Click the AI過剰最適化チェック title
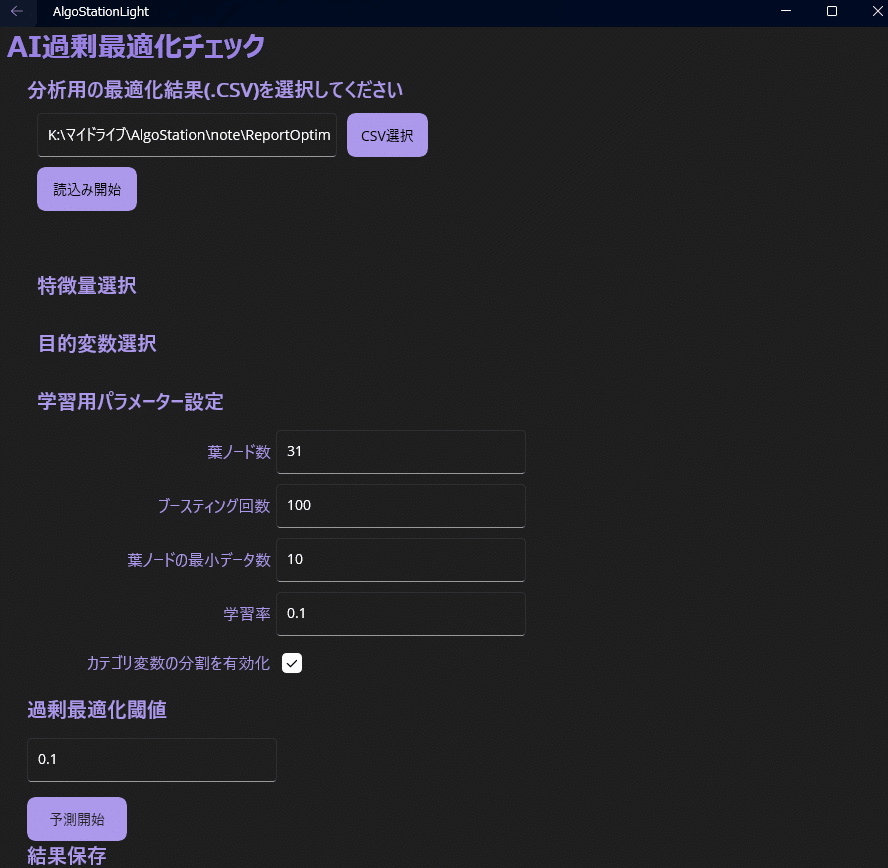This screenshot has height=868, width=888. 136,46
